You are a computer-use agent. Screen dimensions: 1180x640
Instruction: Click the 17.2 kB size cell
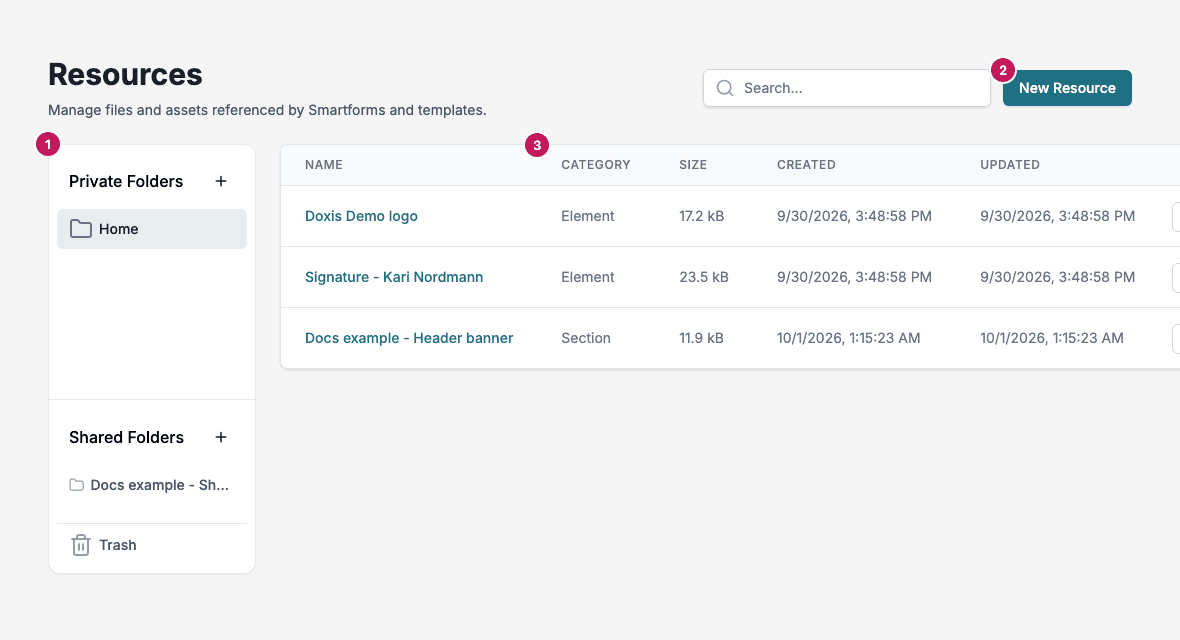[701, 216]
